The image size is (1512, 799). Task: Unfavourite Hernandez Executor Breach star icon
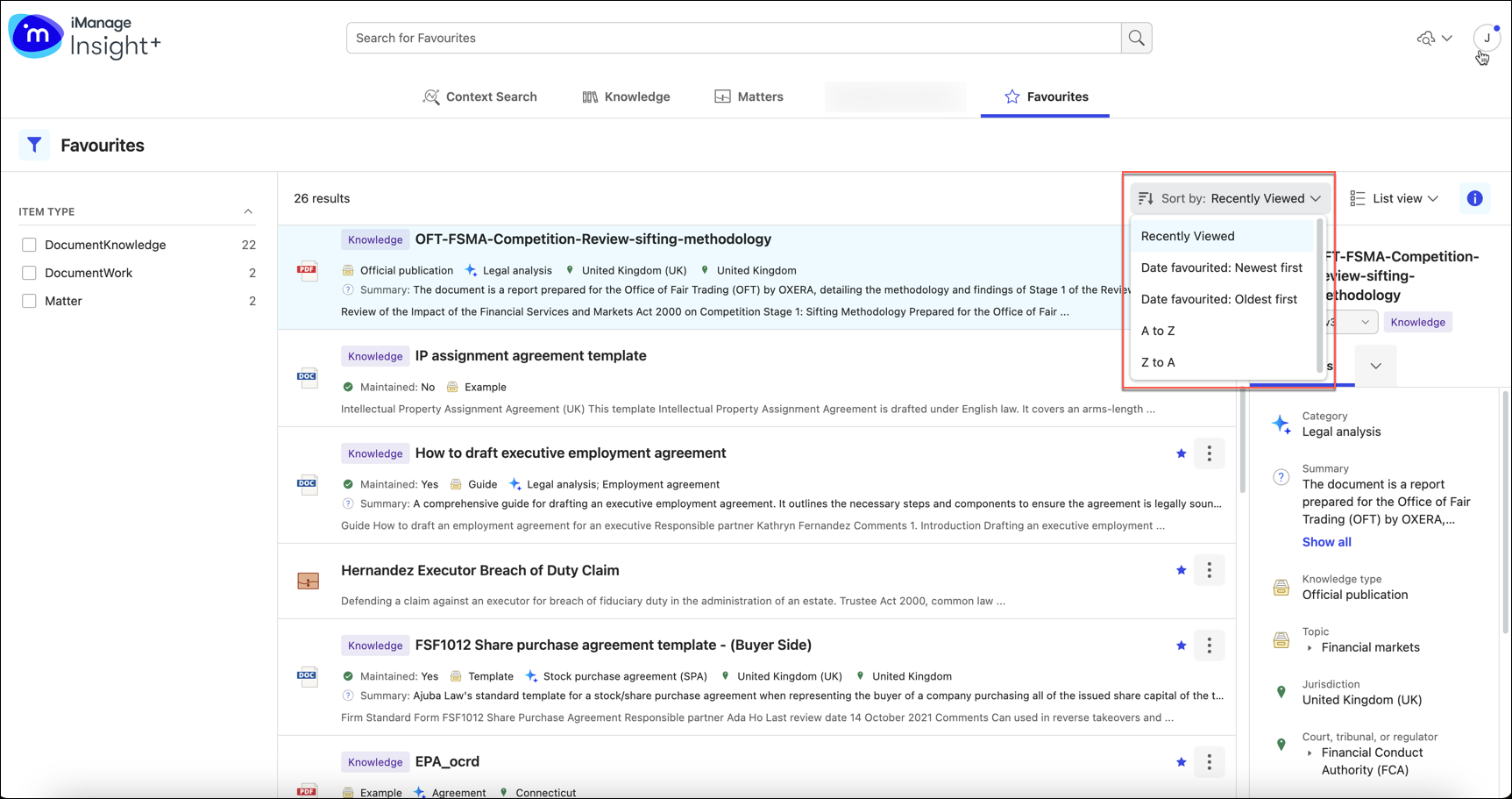[x=1181, y=570]
